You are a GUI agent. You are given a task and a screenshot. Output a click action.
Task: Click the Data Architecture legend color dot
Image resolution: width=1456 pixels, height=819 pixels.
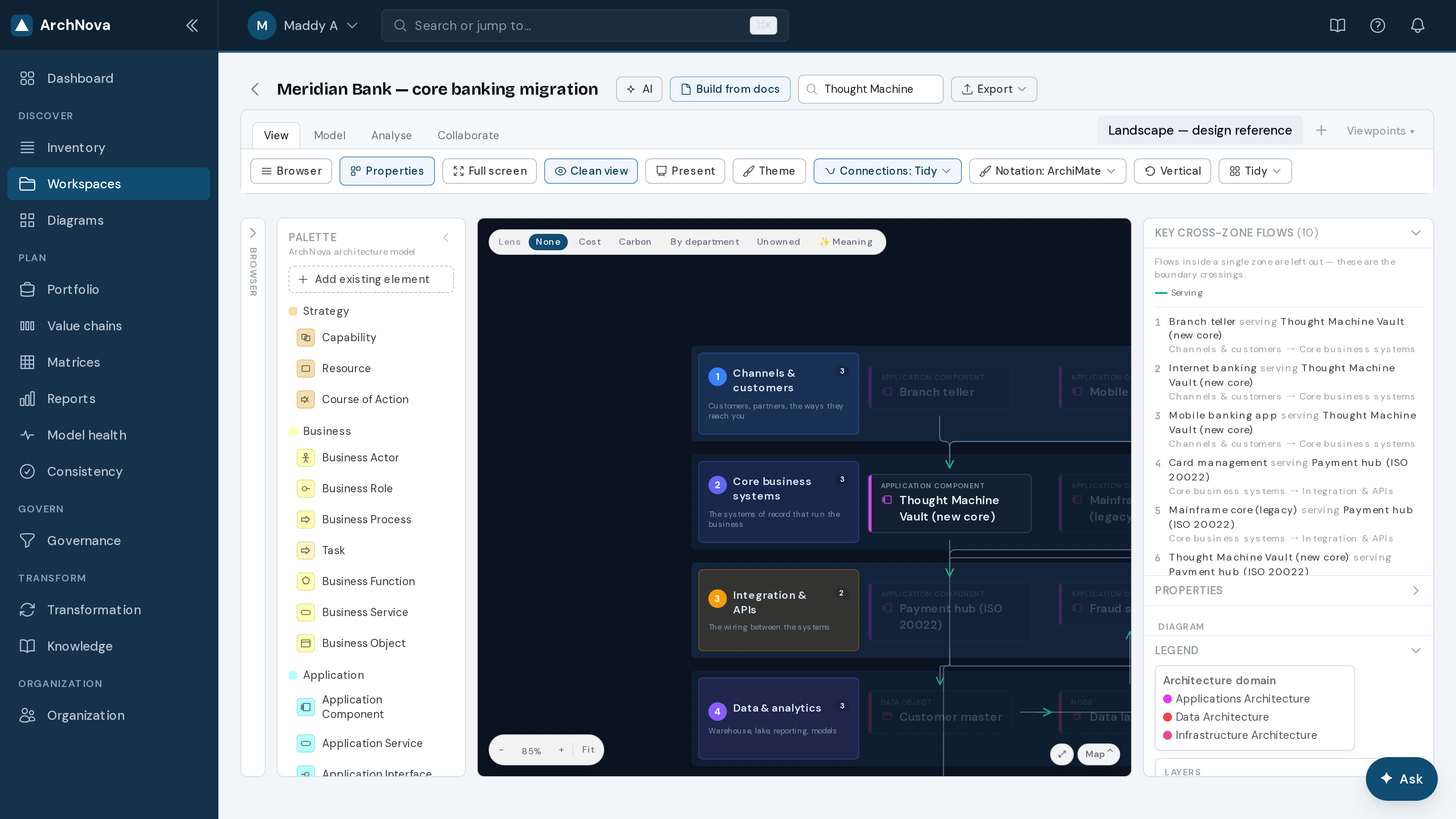[1168, 717]
